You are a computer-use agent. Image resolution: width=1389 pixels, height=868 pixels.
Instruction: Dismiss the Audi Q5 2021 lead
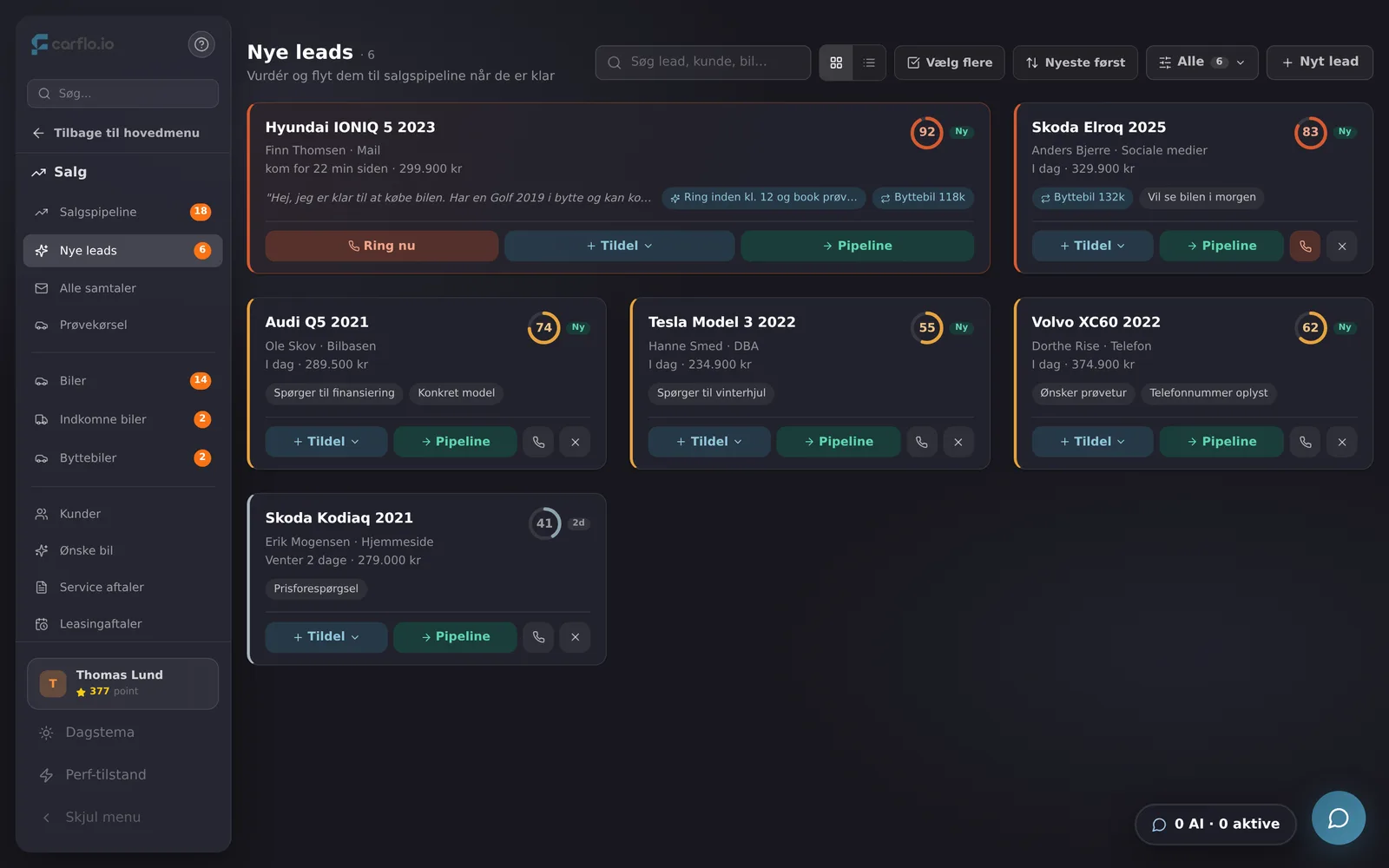tap(575, 442)
